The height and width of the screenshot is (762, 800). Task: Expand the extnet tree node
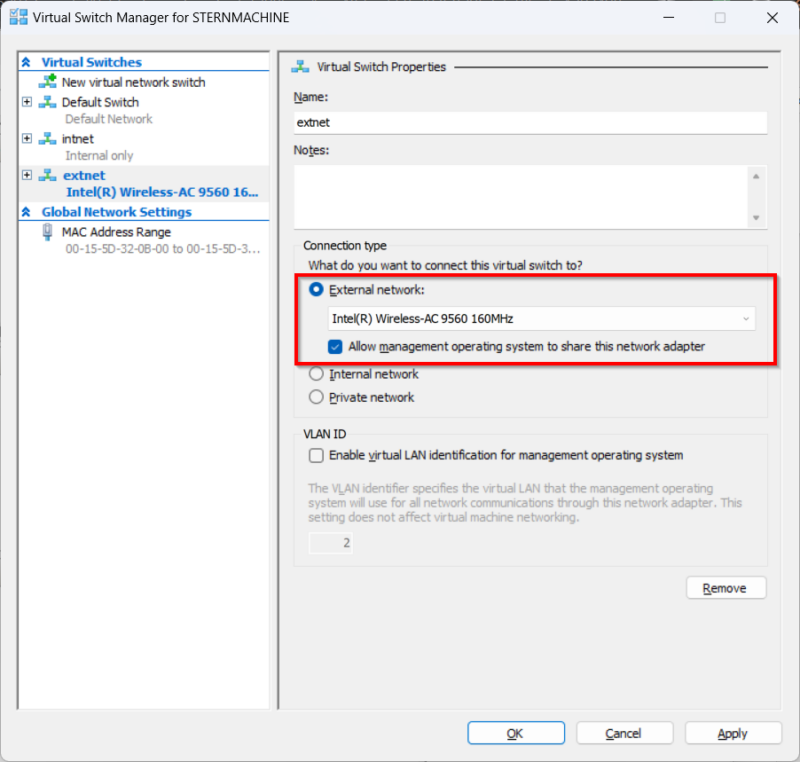point(27,175)
